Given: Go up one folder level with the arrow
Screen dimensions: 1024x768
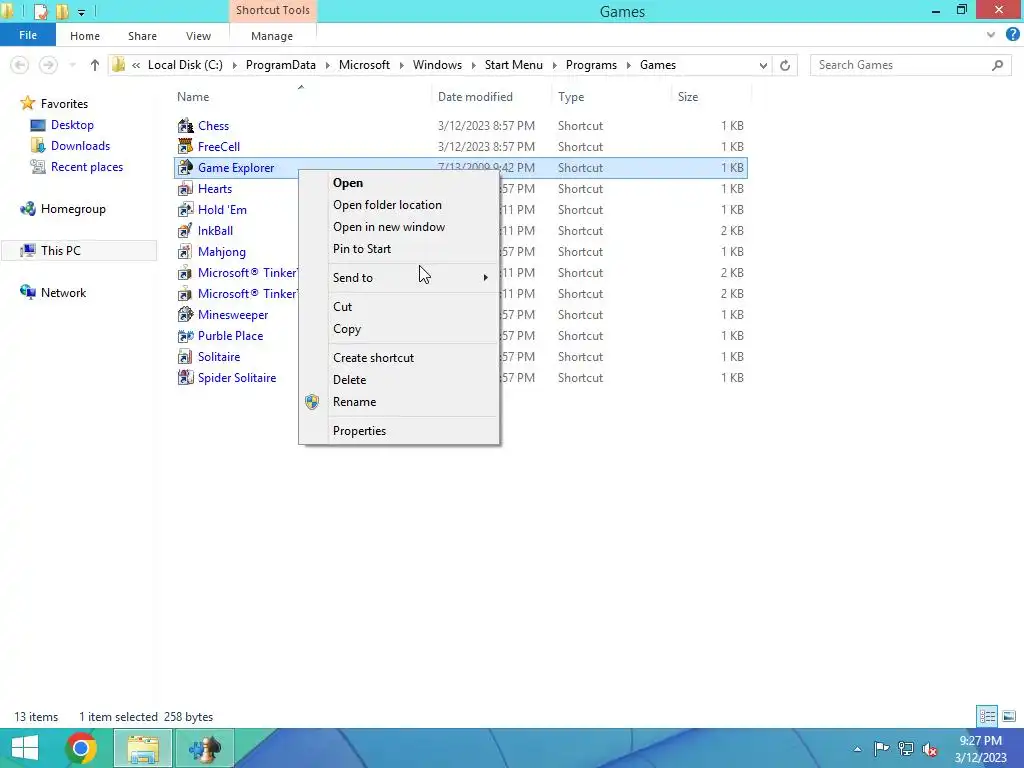Looking at the screenshot, I should tap(95, 65).
